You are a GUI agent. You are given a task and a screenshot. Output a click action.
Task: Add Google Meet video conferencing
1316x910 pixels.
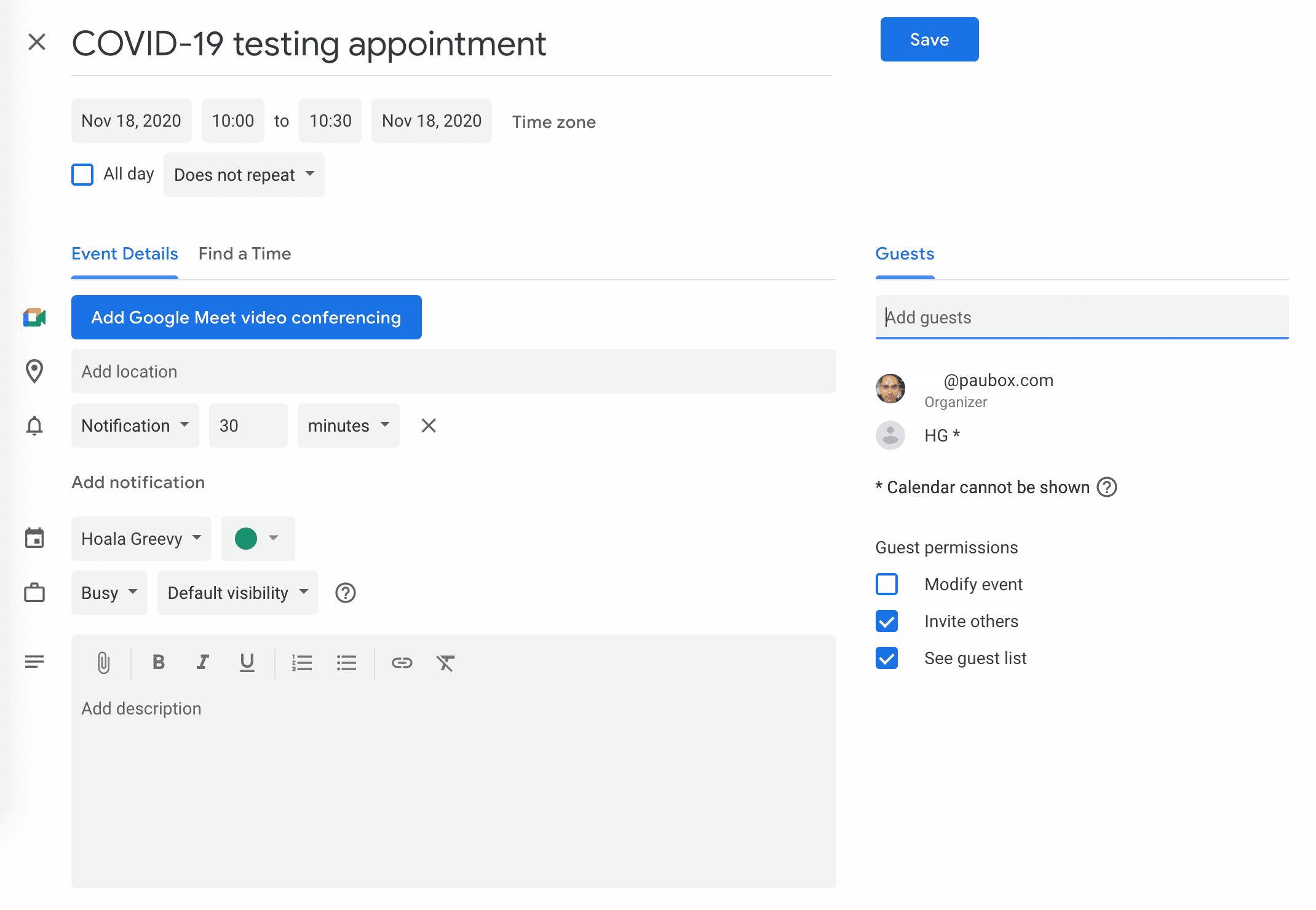click(x=246, y=317)
